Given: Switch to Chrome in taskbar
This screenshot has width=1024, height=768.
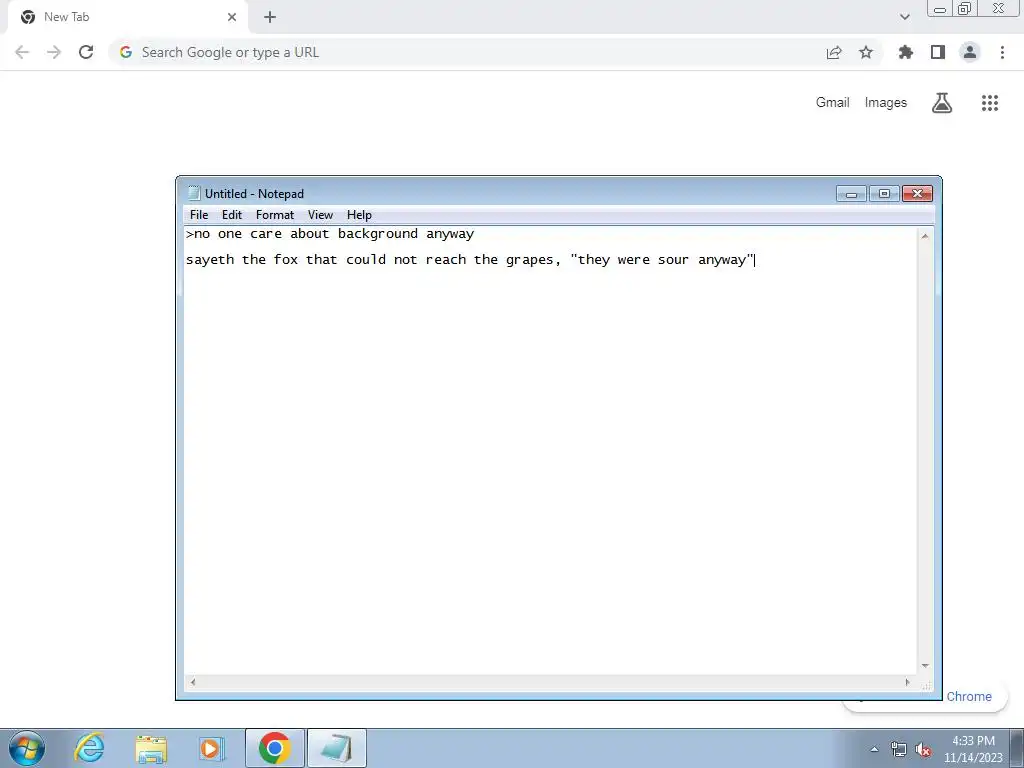Looking at the screenshot, I should click(274, 748).
